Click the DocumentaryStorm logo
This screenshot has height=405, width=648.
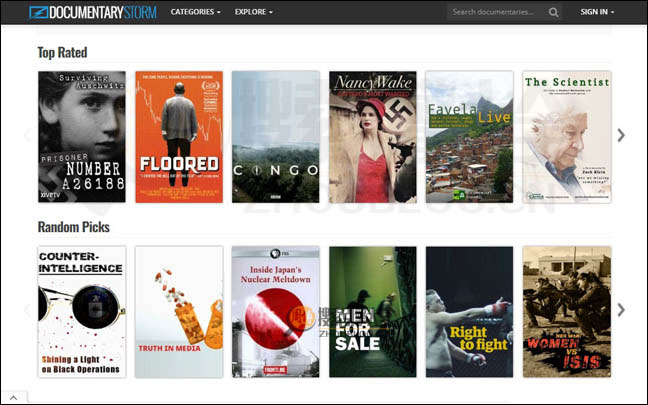click(x=93, y=12)
